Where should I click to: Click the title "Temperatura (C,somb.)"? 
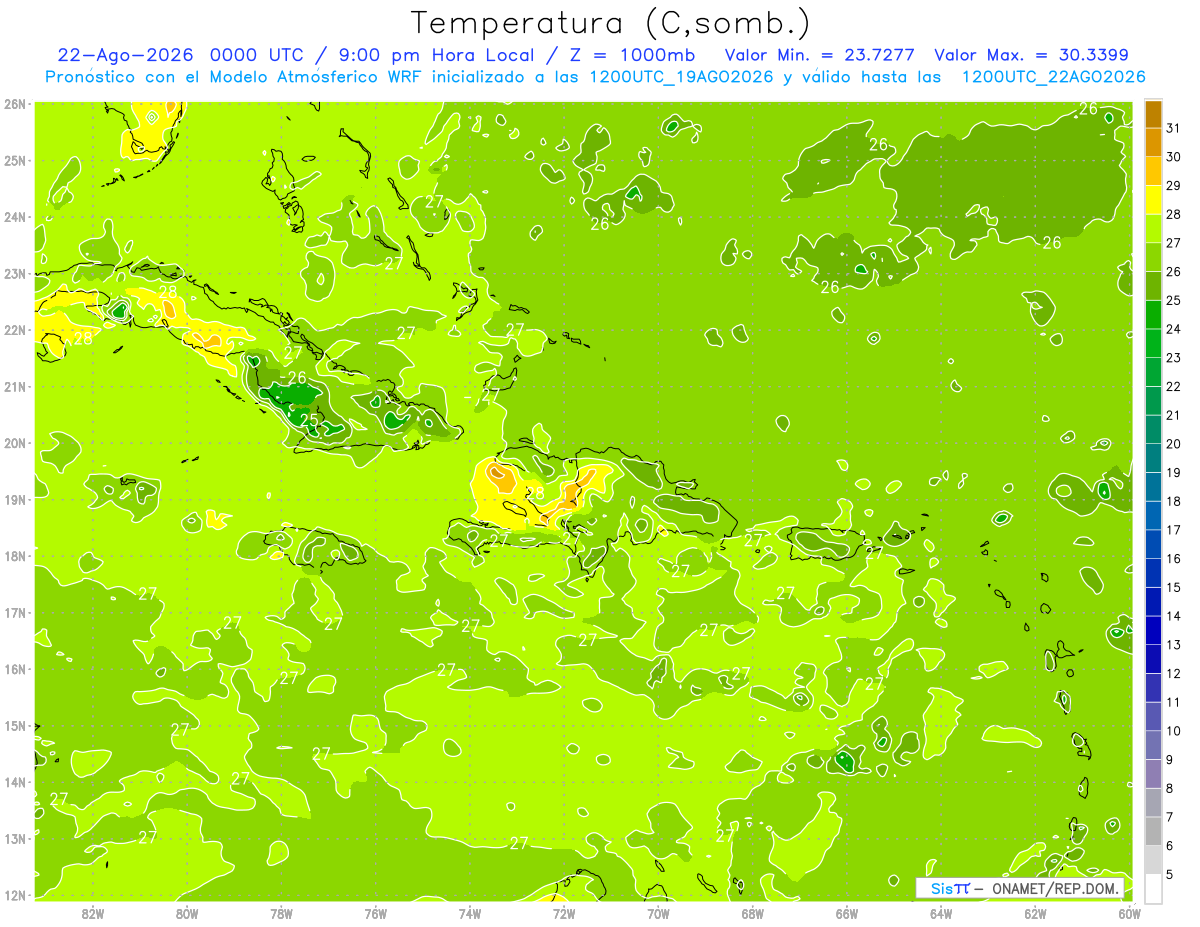[x=610, y=23]
